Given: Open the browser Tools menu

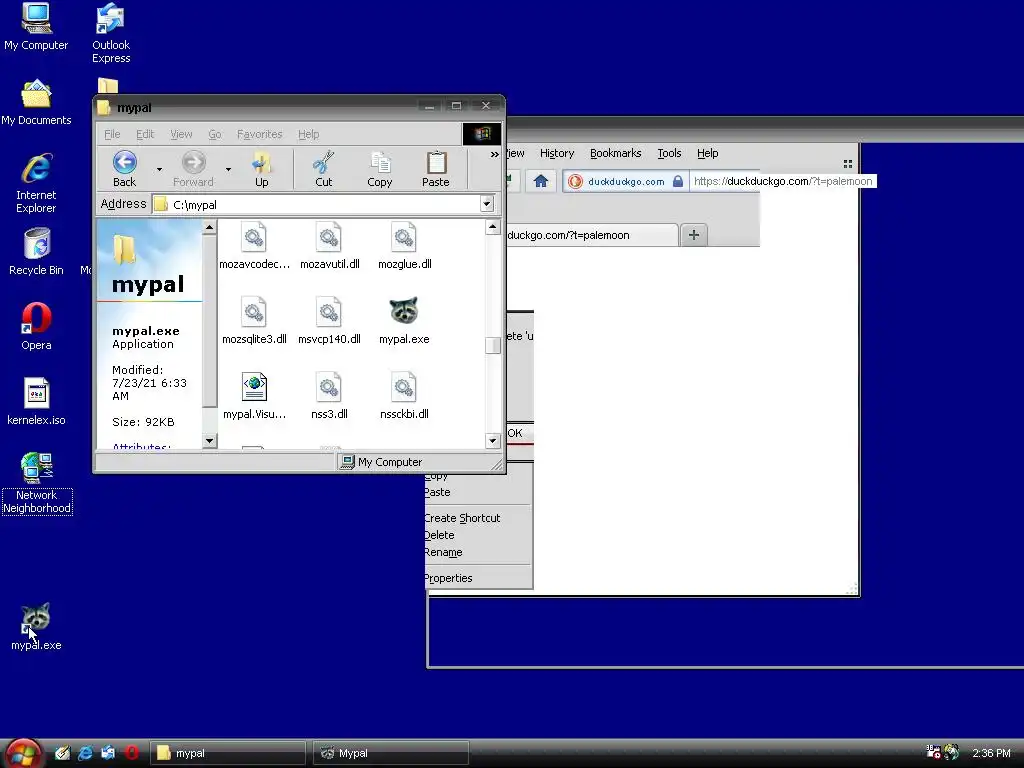Looking at the screenshot, I should (669, 153).
